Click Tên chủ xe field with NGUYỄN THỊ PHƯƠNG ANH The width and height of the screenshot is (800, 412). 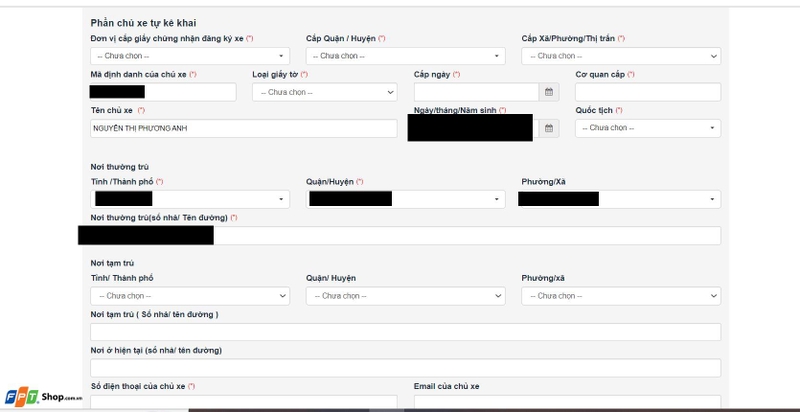244,128
